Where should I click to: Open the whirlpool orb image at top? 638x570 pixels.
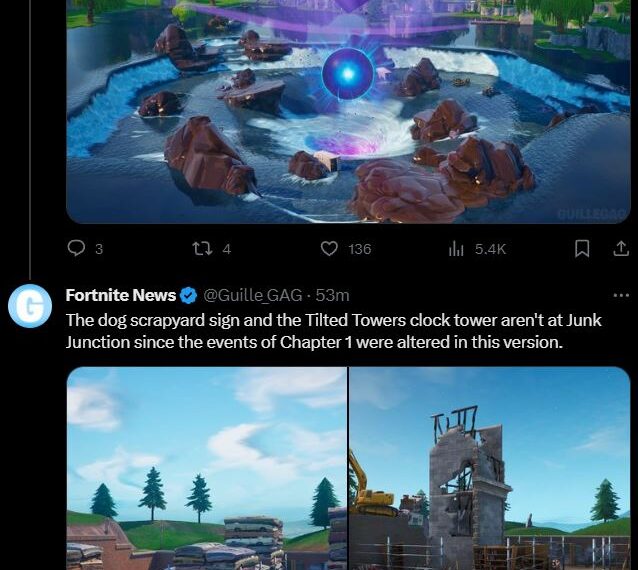pos(348,111)
